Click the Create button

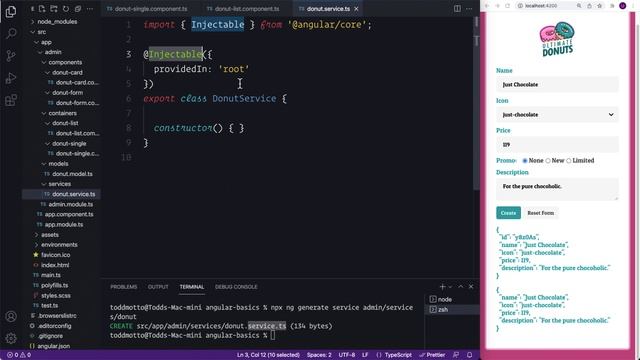[x=509, y=213]
